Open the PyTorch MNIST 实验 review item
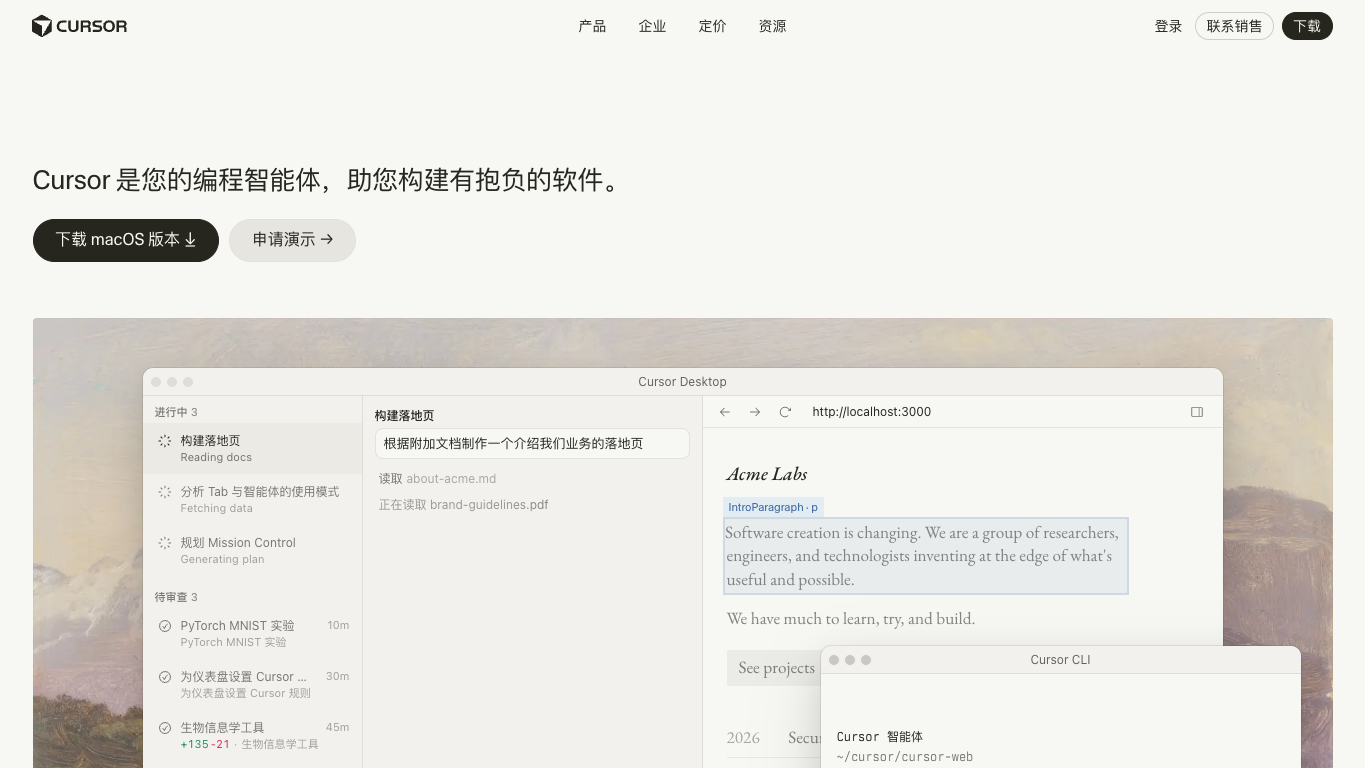 point(253,633)
